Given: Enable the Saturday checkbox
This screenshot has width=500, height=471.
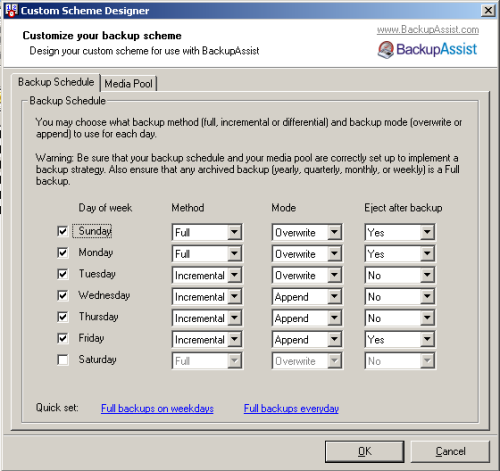Looking at the screenshot, I should coord(63,360).
